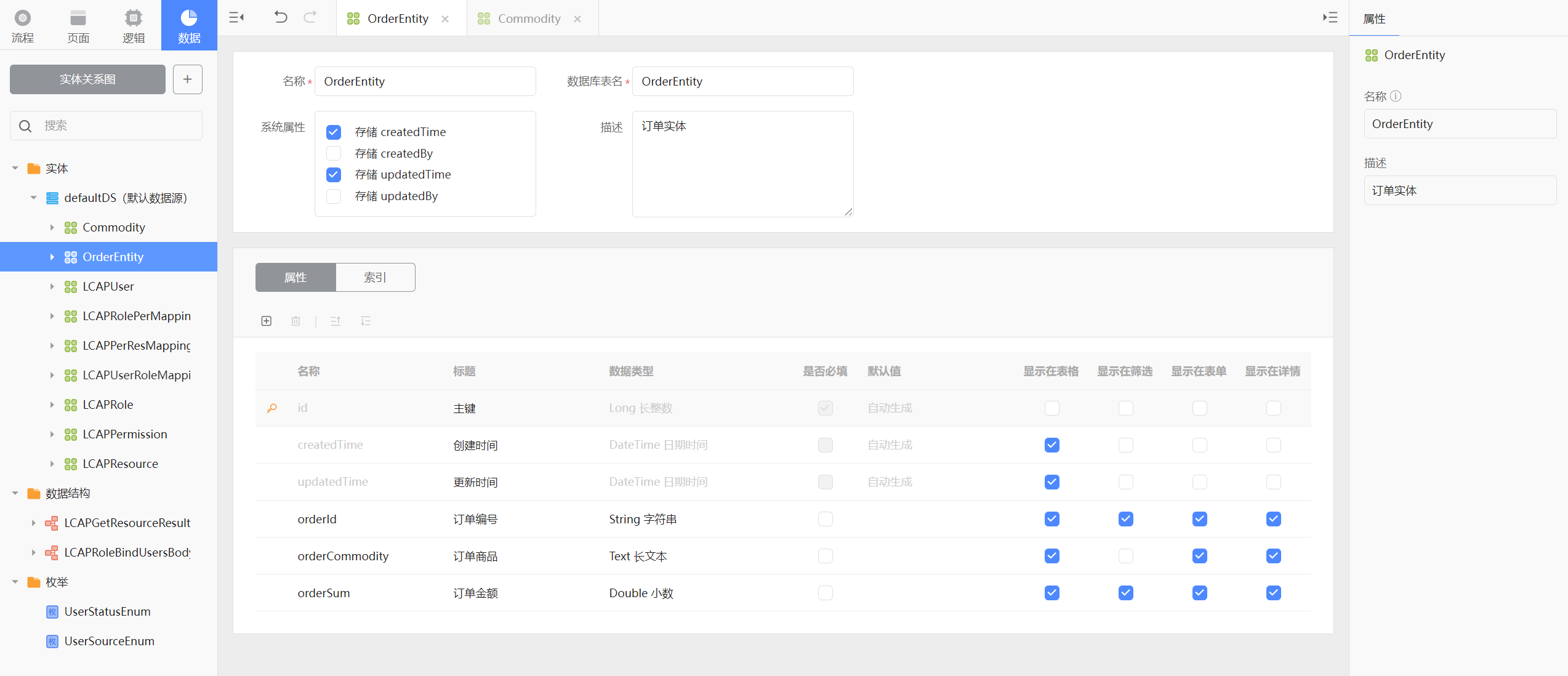Viewport: 1568px width, 676px height.
Task: Collapse the 枚举 folder
Action: pyautogui.click(x=15, y=582)
